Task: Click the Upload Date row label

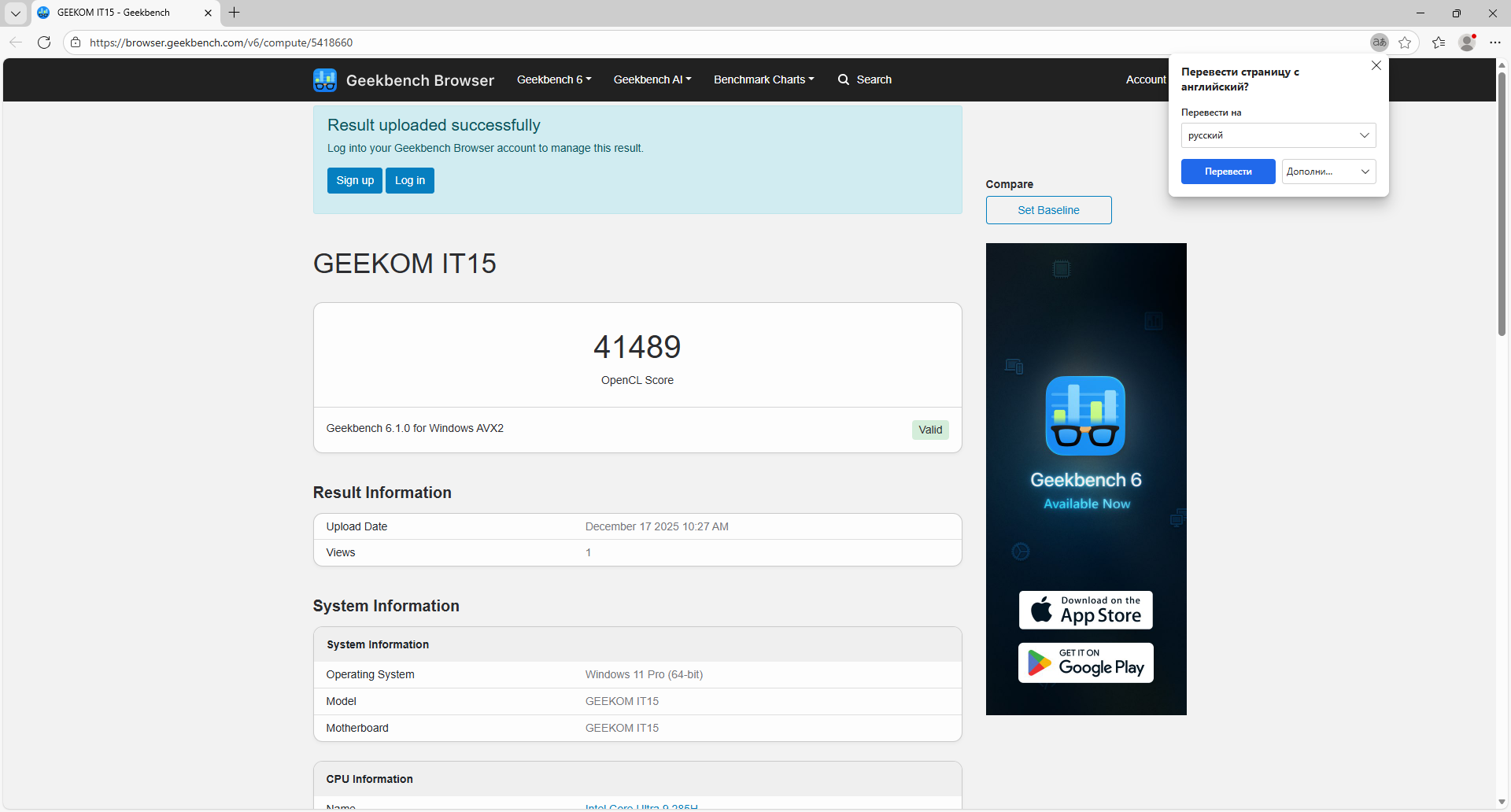Action: pyautogui.click(x=357, y=526)
